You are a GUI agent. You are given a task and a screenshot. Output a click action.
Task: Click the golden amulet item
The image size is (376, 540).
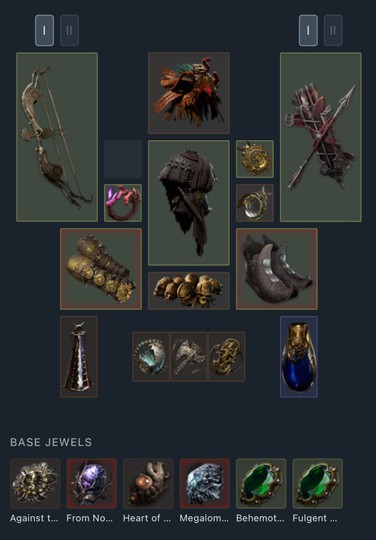pyautogui.click(x=255, y=159)
